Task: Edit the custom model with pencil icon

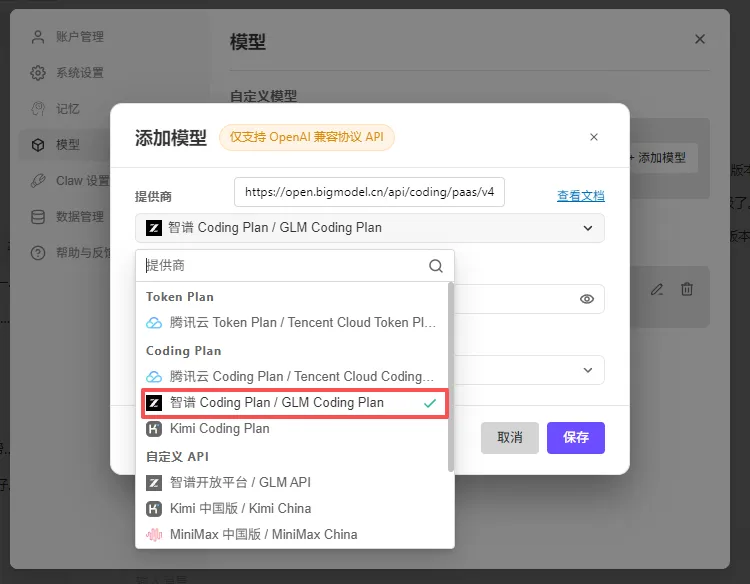Action: pyautogui.click(x=657, y=289)
